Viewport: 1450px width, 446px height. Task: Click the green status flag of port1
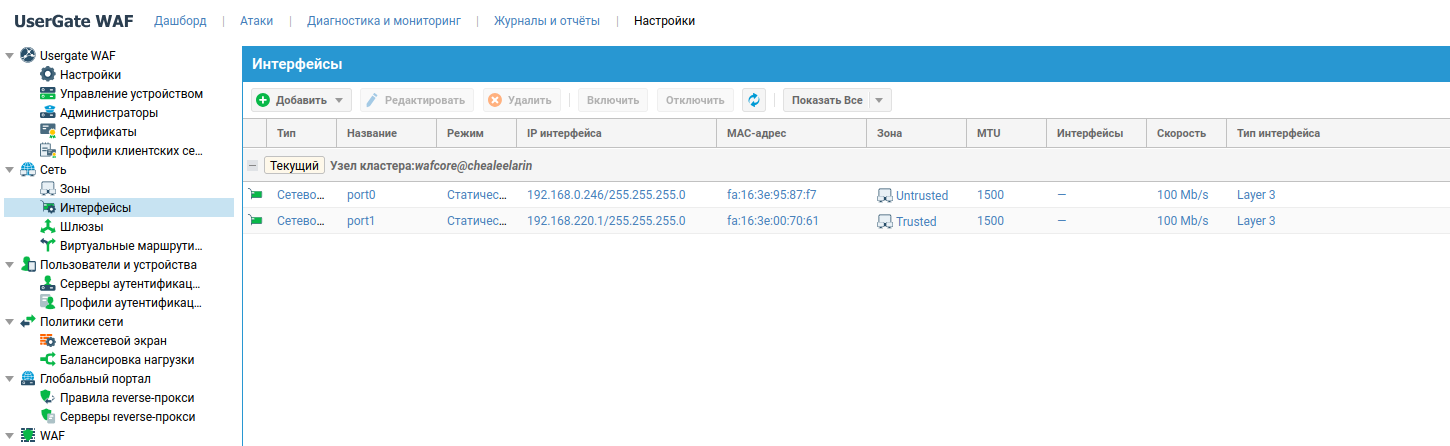point(255,221)
